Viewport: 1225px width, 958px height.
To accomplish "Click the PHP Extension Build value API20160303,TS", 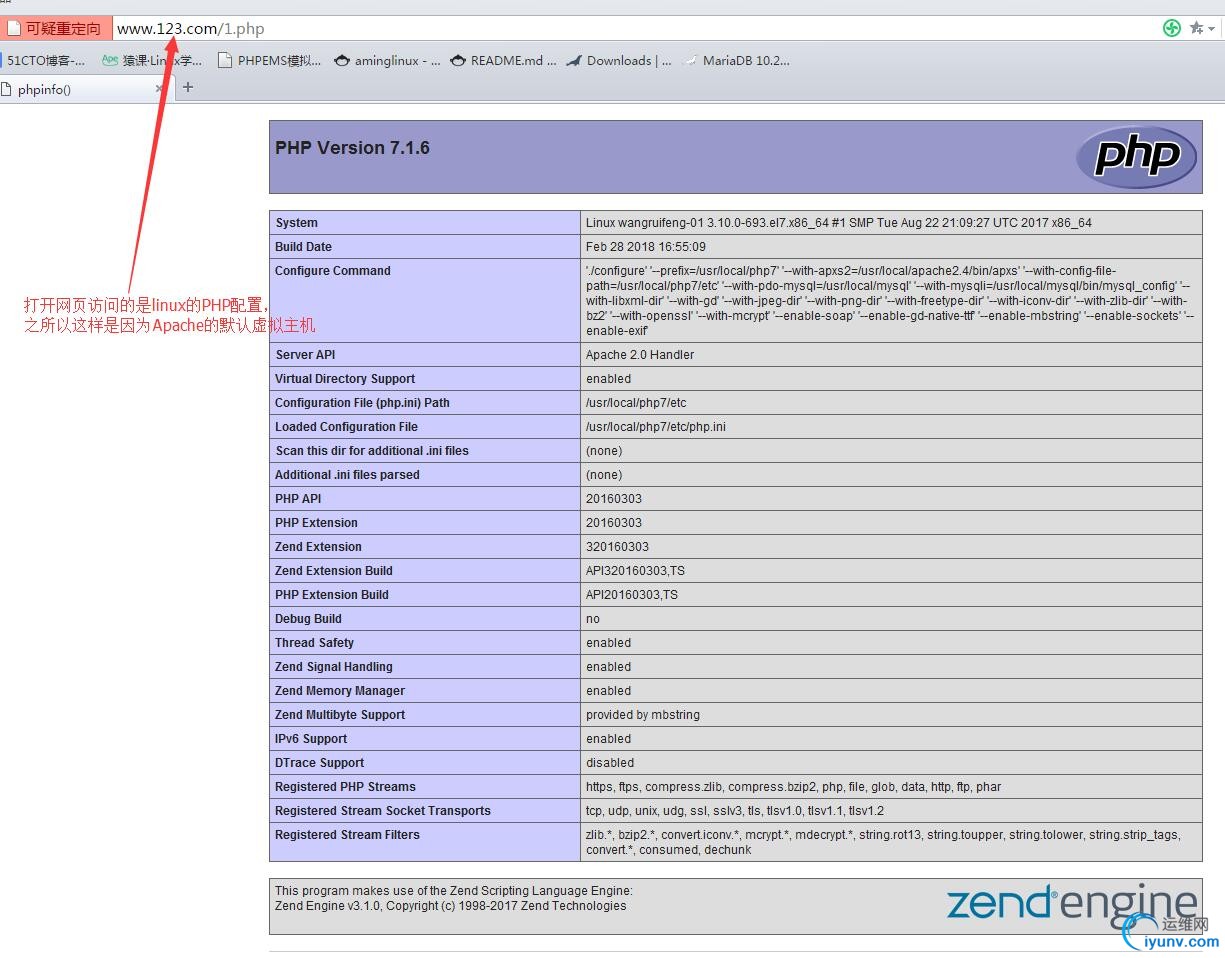I will coord(632,595).
